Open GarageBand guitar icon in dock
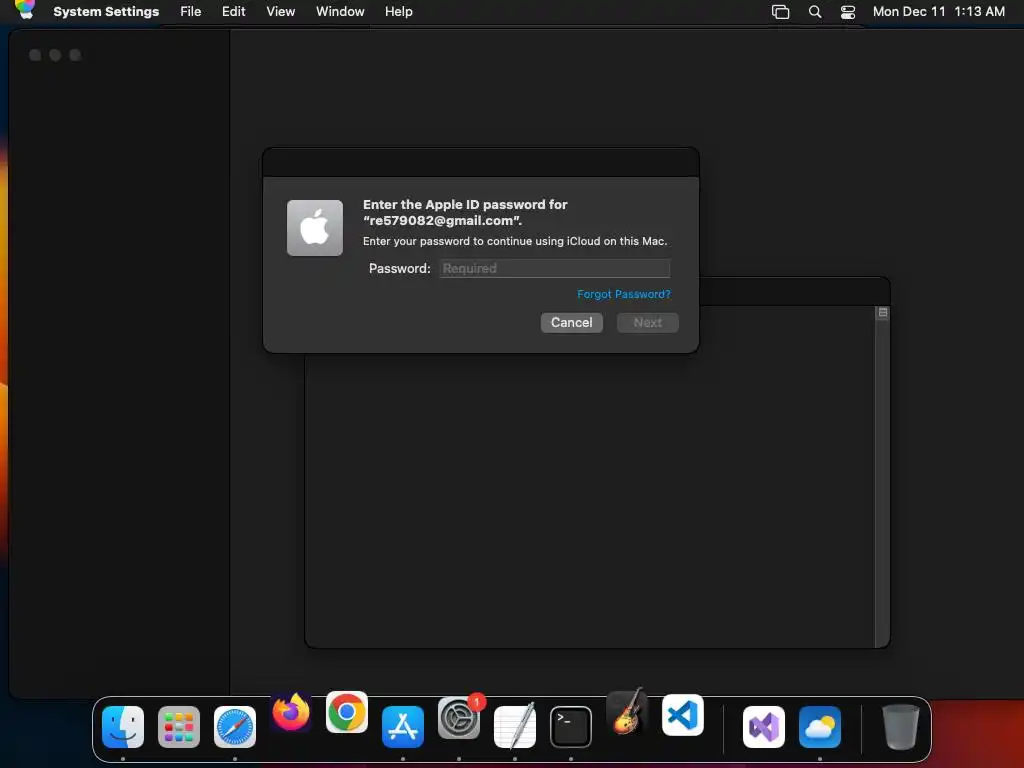Viewport: 1024px width, 768px height. (627, 711)
